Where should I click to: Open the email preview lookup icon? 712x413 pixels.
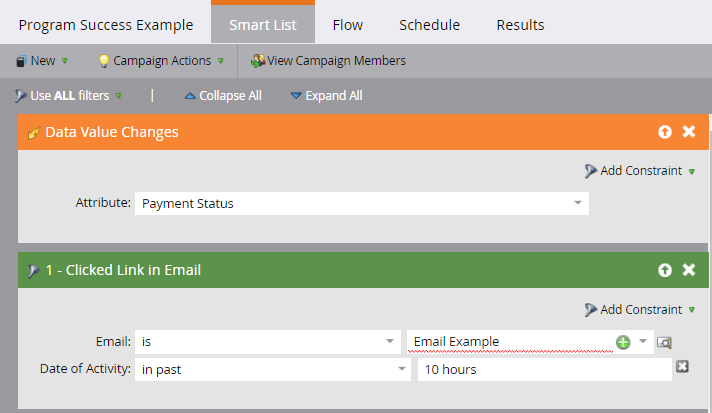tap(664, 342)
